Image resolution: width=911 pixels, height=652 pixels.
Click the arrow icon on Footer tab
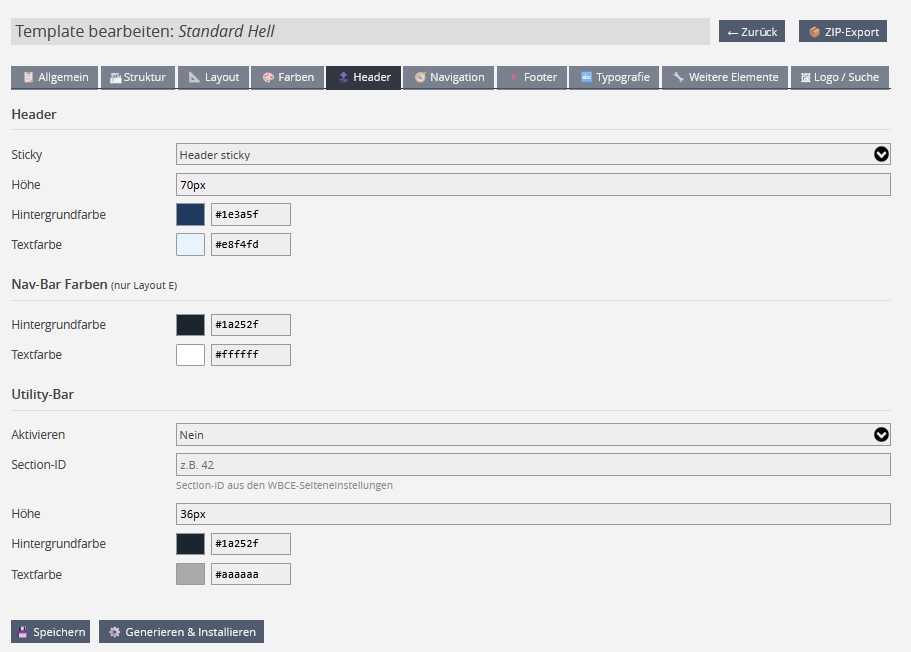pyautogui.click(x=513, y=77)
